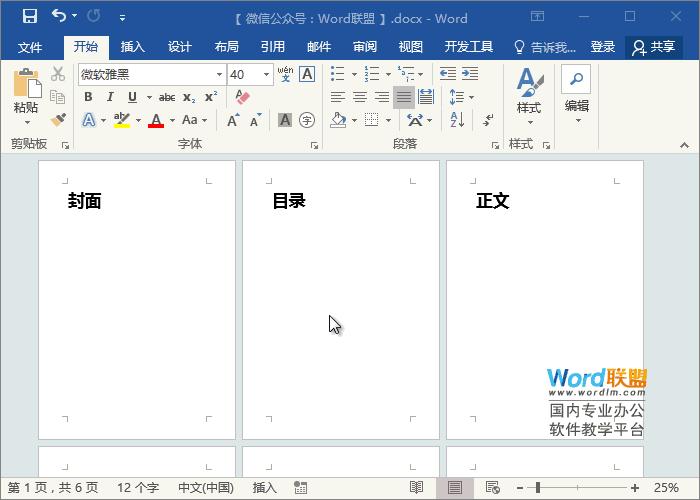This screenshot has width=700, height=500.
Task: Center align the text
Action: coord(360,97)
